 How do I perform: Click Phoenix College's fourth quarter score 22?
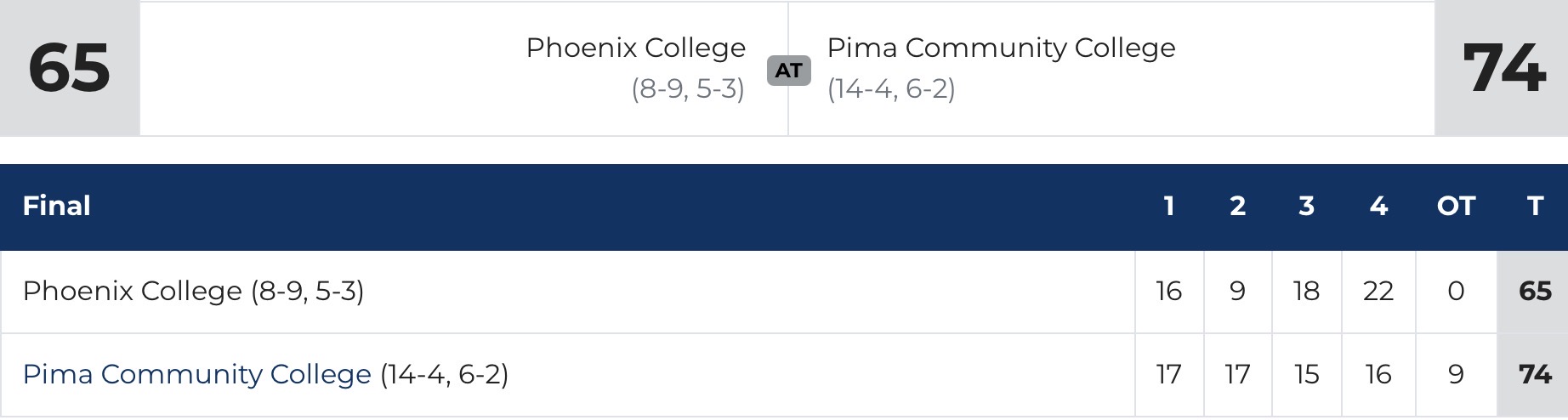(1378, 292)
